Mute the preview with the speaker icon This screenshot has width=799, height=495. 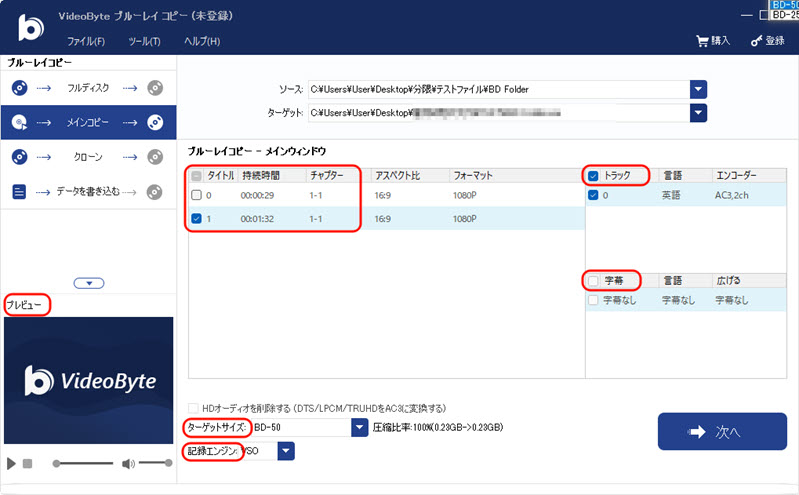[x=128, y=463]
